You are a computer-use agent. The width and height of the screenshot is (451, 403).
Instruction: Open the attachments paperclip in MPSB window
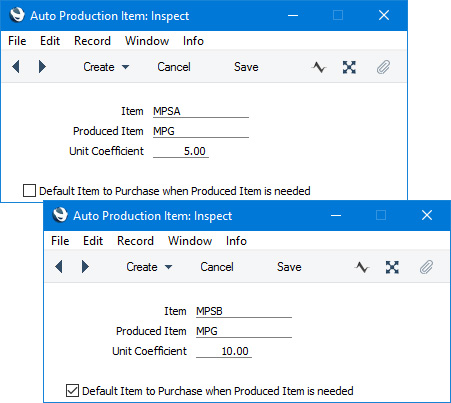coord(426,267)
